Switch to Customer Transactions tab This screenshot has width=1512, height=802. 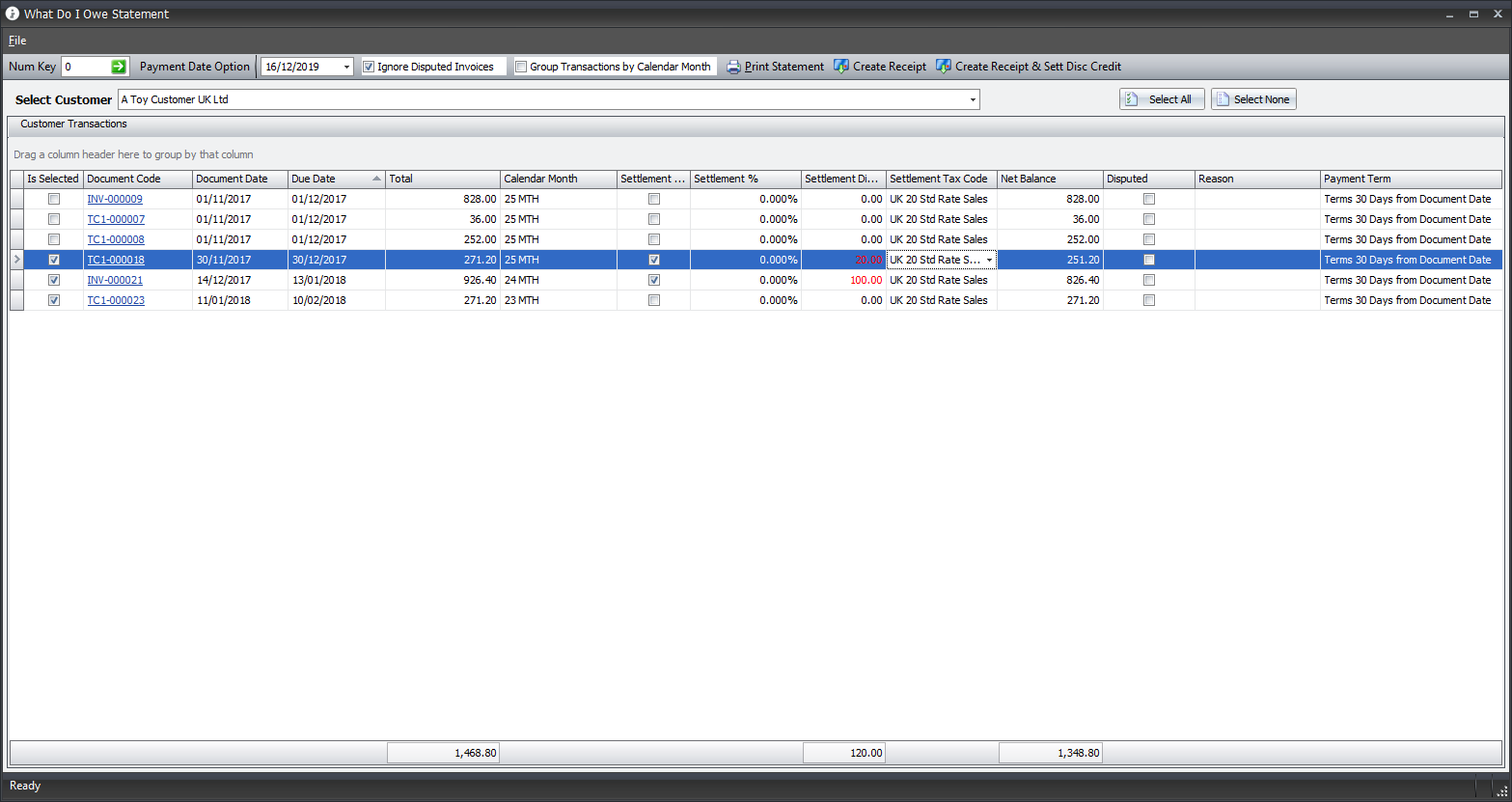[x=73, y=124]
